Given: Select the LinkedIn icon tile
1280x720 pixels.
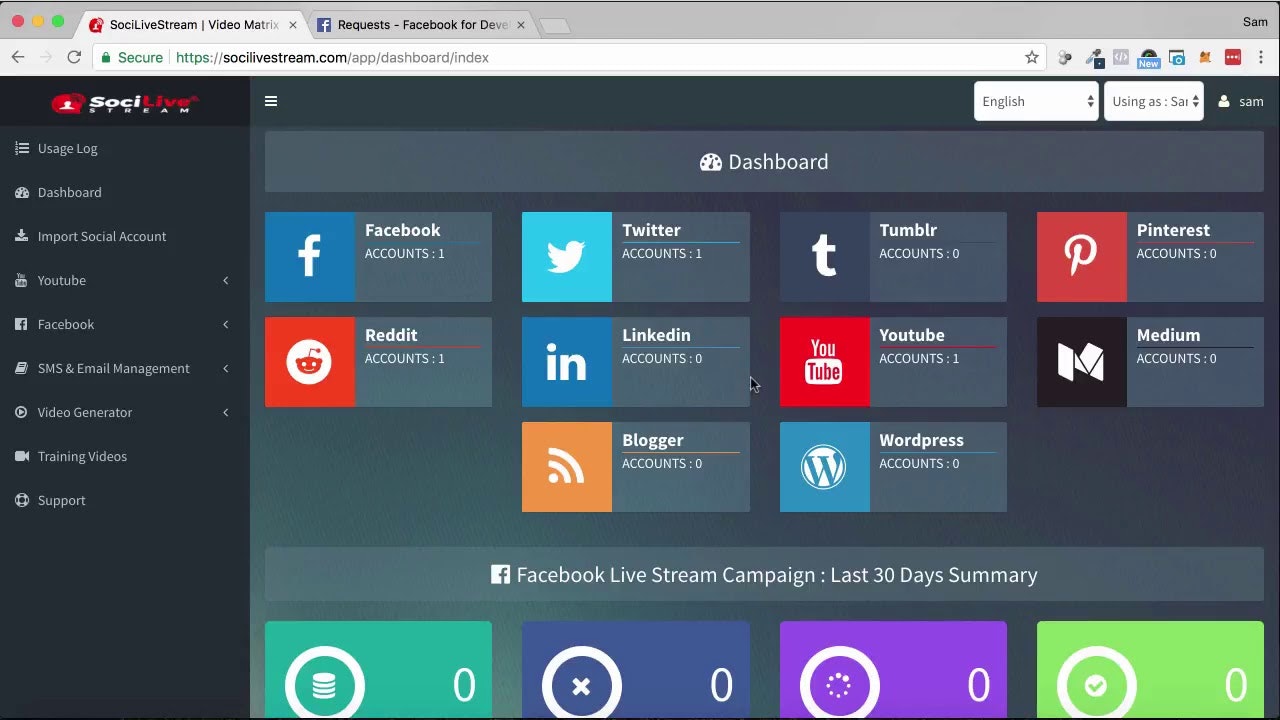Looking at the screenshot, I should coord(566,362).
